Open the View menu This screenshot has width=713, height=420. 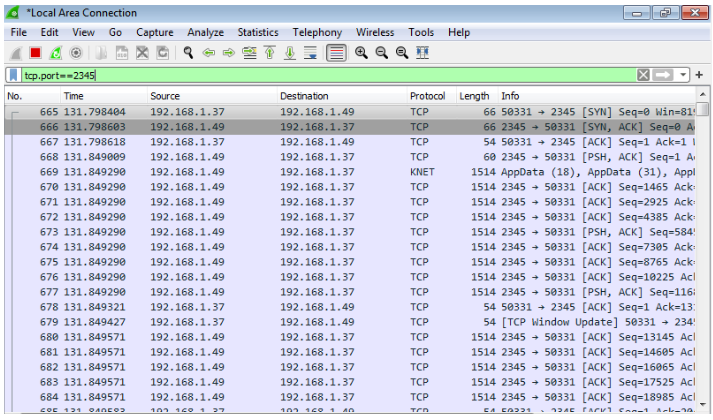point(83,32)
